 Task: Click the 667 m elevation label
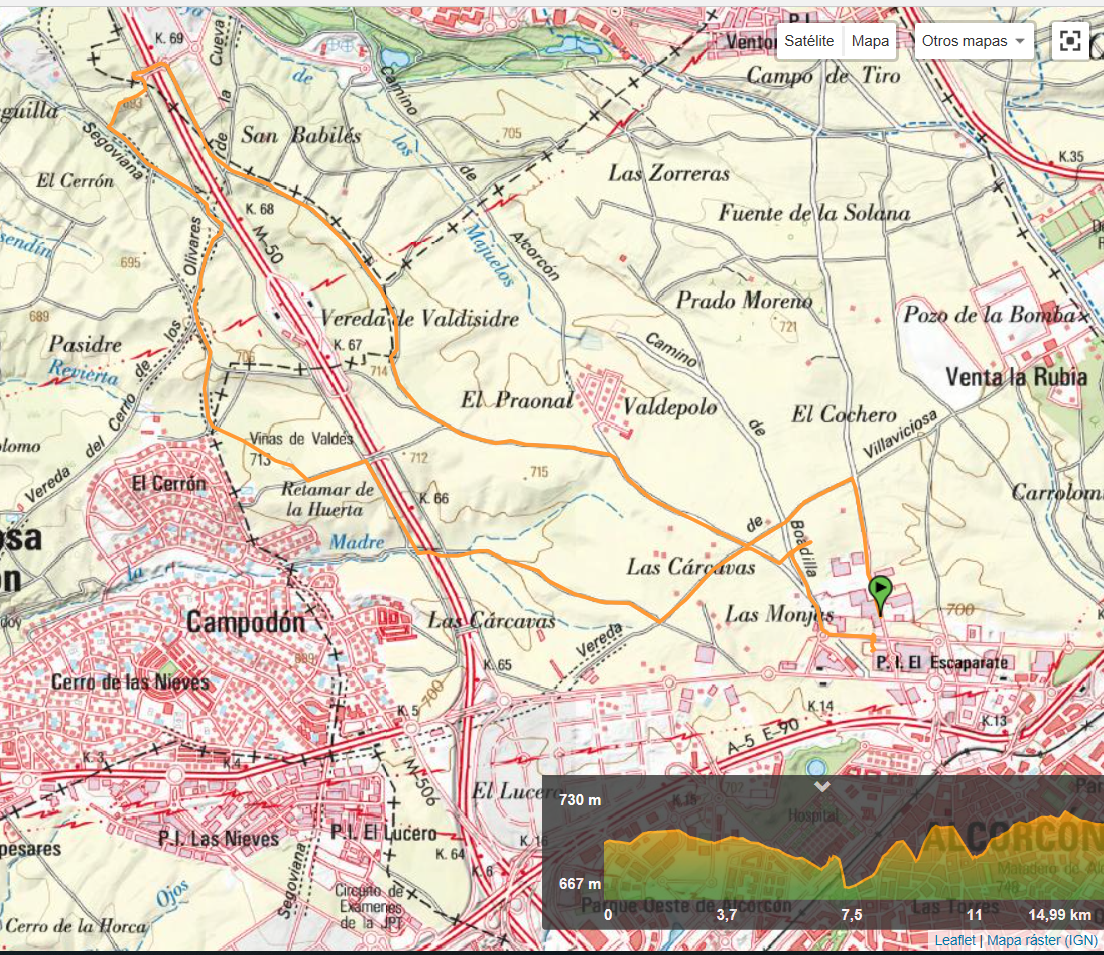click(579, 883)
